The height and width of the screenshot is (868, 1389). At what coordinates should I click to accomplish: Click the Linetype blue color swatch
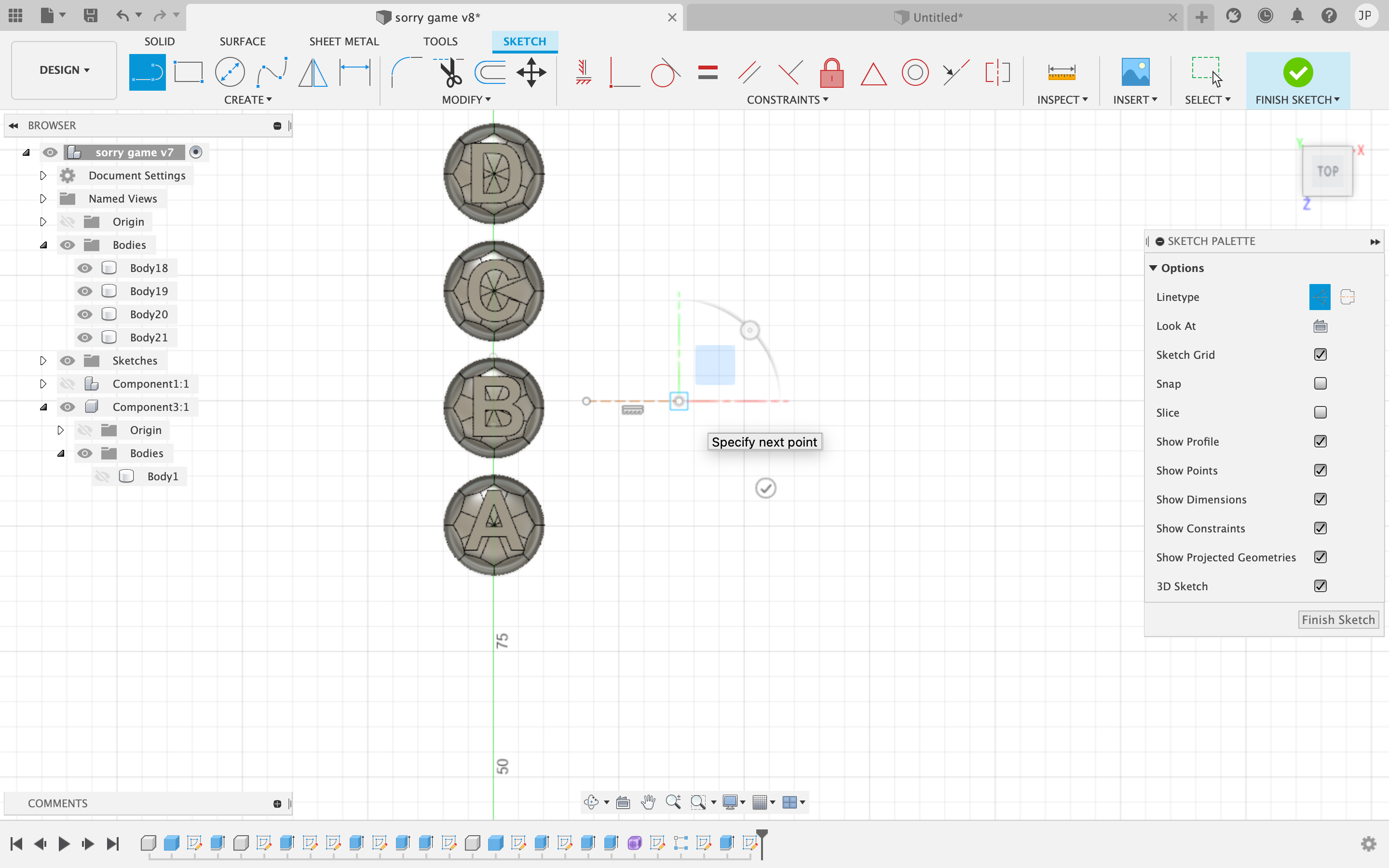pyautogui.click(x=1319, y=296)
